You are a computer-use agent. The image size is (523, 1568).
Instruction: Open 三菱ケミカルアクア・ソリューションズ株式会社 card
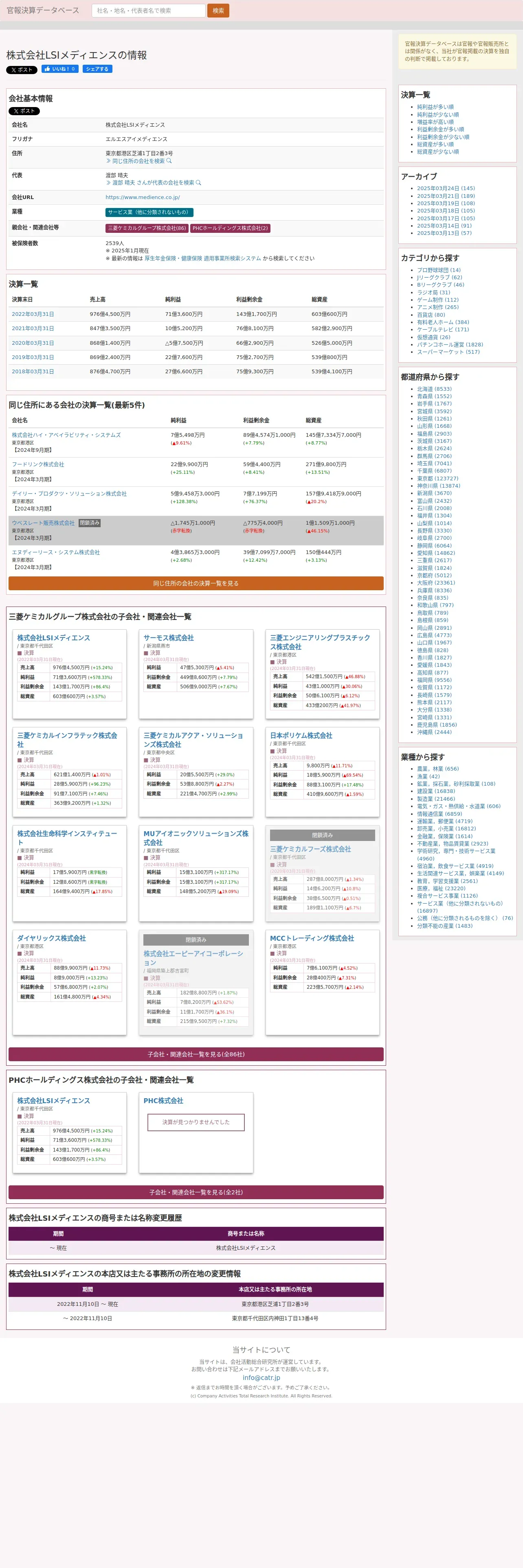[193, 740]
